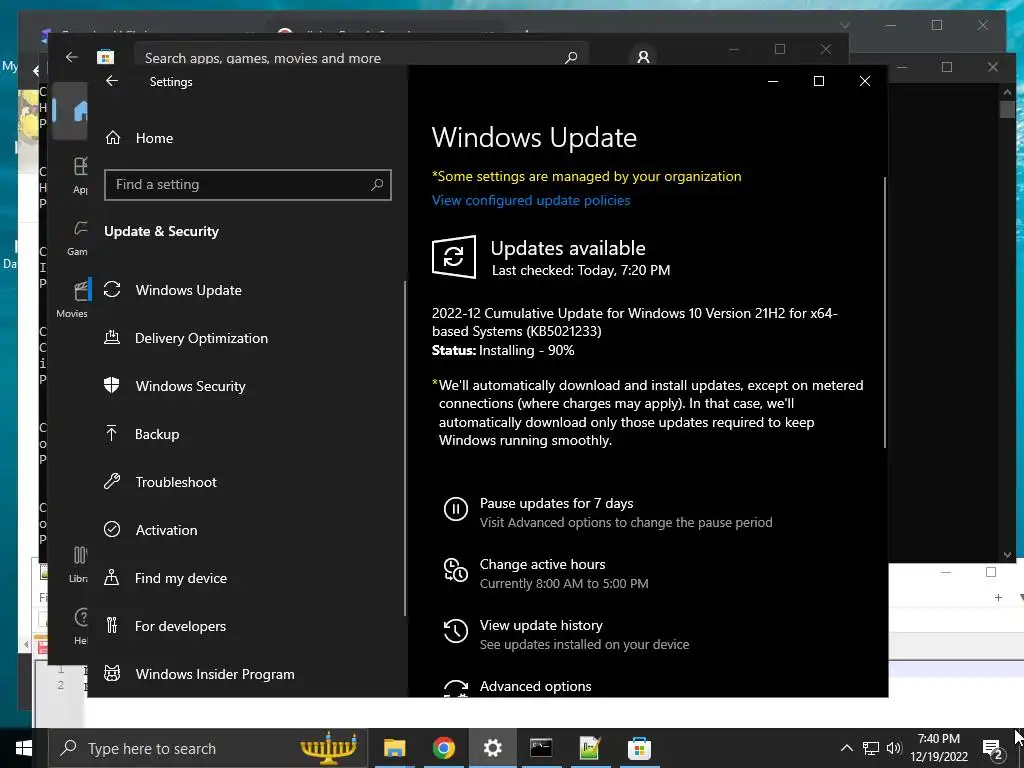Go back using the Settings back arrow
Viewport: 1024px width, 768px height.
pyautogui.click(x=112, y=81)
